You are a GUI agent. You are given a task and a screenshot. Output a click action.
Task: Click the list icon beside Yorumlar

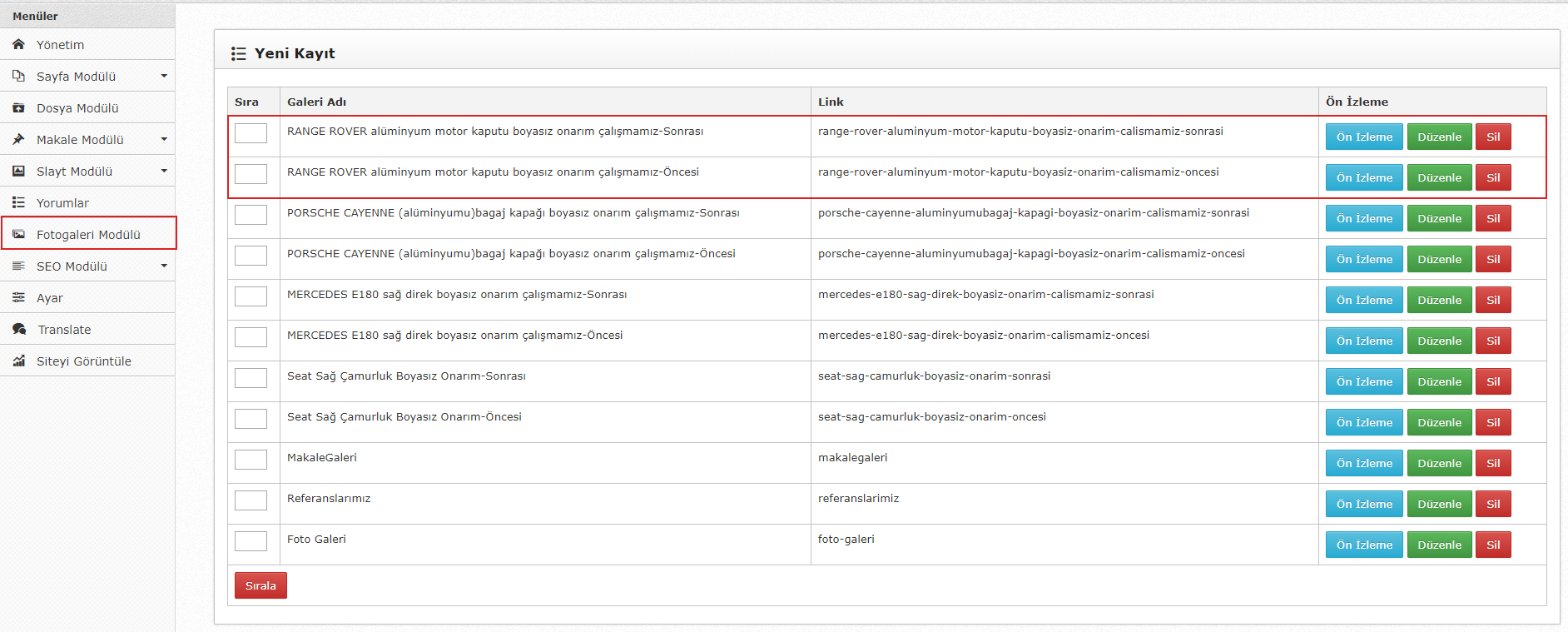(18, 202)
